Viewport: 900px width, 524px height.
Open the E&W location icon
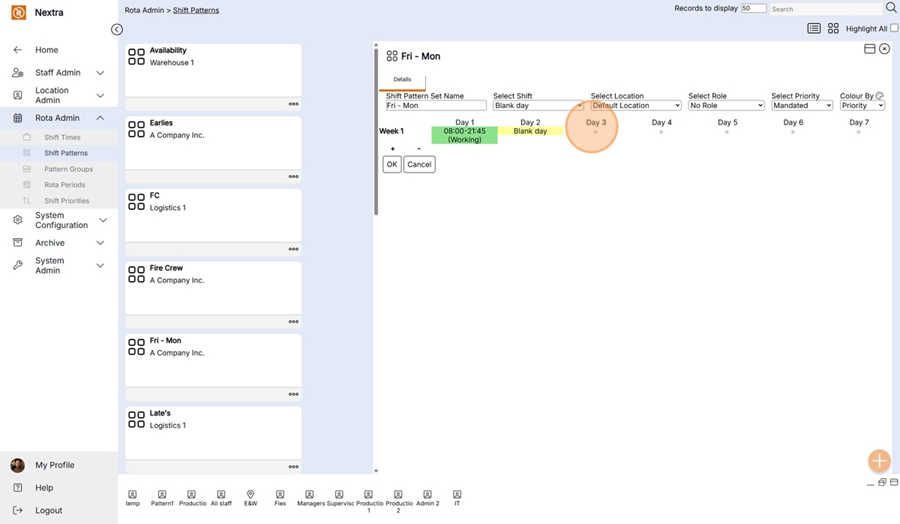click(250, 494)
